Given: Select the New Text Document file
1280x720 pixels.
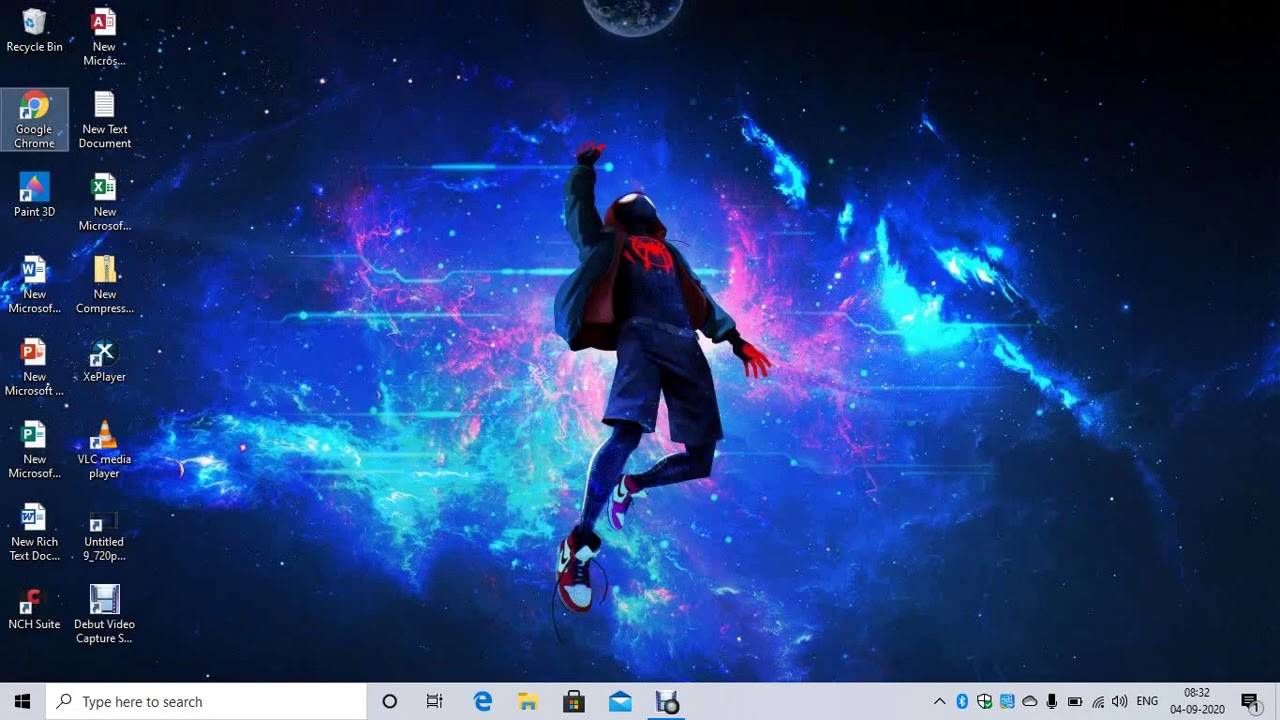Looking at the screenshot, I should tap(104, 120).
